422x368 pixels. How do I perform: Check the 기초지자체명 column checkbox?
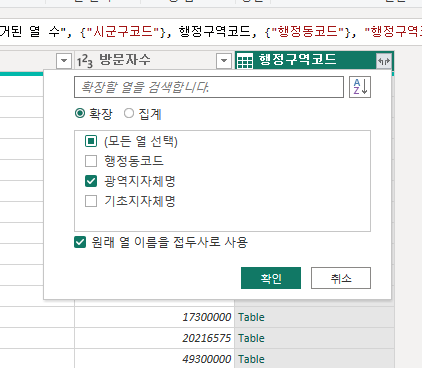(91, 201)
